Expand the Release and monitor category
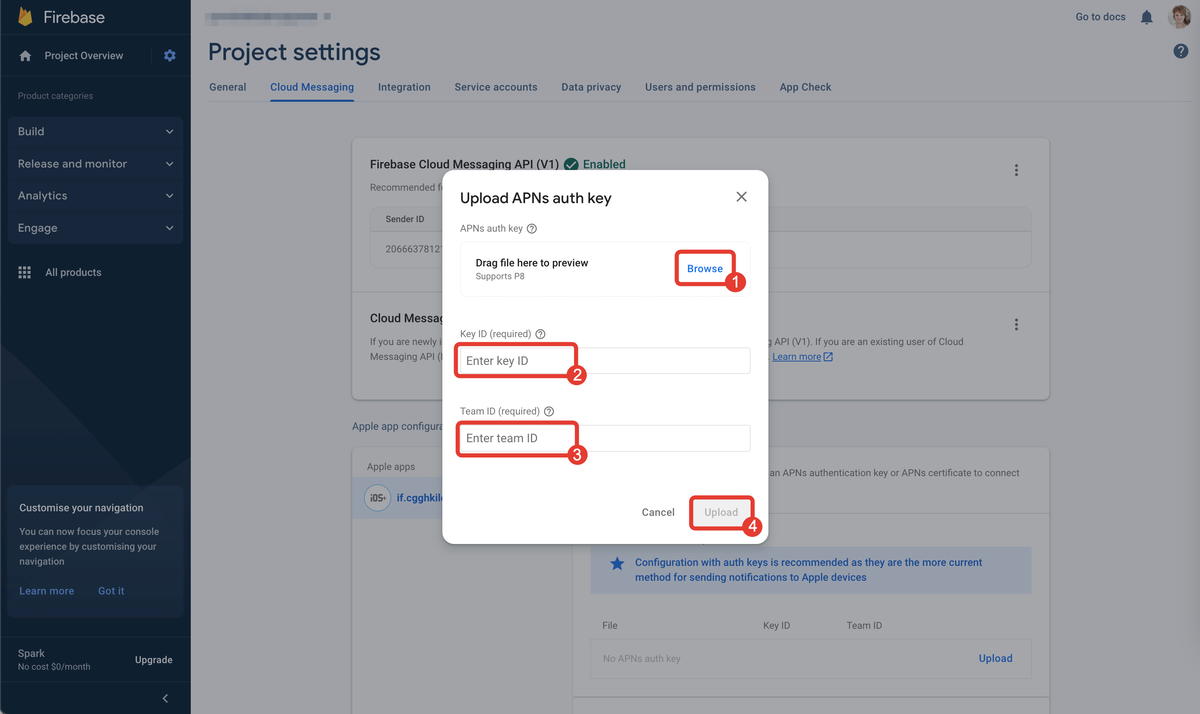The width and height of the screenshot is (1200, 714). [95, 164]
